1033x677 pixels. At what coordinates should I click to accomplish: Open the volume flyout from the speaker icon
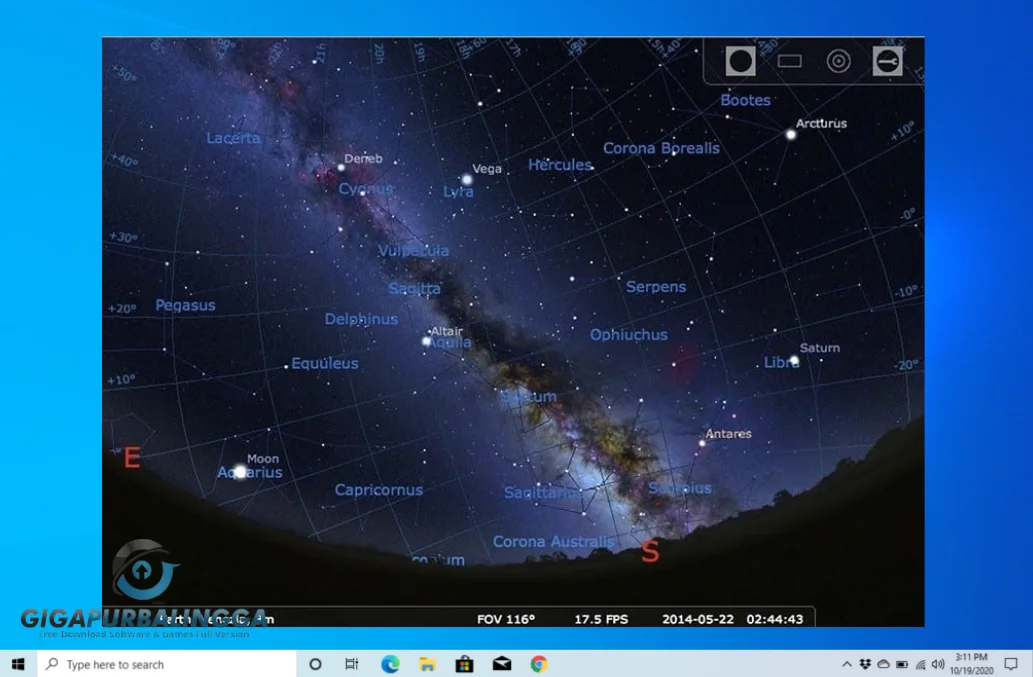click(x=938, y=663)
